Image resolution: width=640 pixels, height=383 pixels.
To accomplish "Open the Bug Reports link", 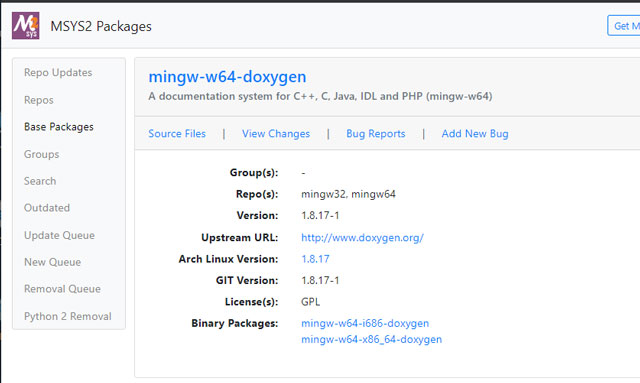I will pyautogui.click(x=376, y=134).
